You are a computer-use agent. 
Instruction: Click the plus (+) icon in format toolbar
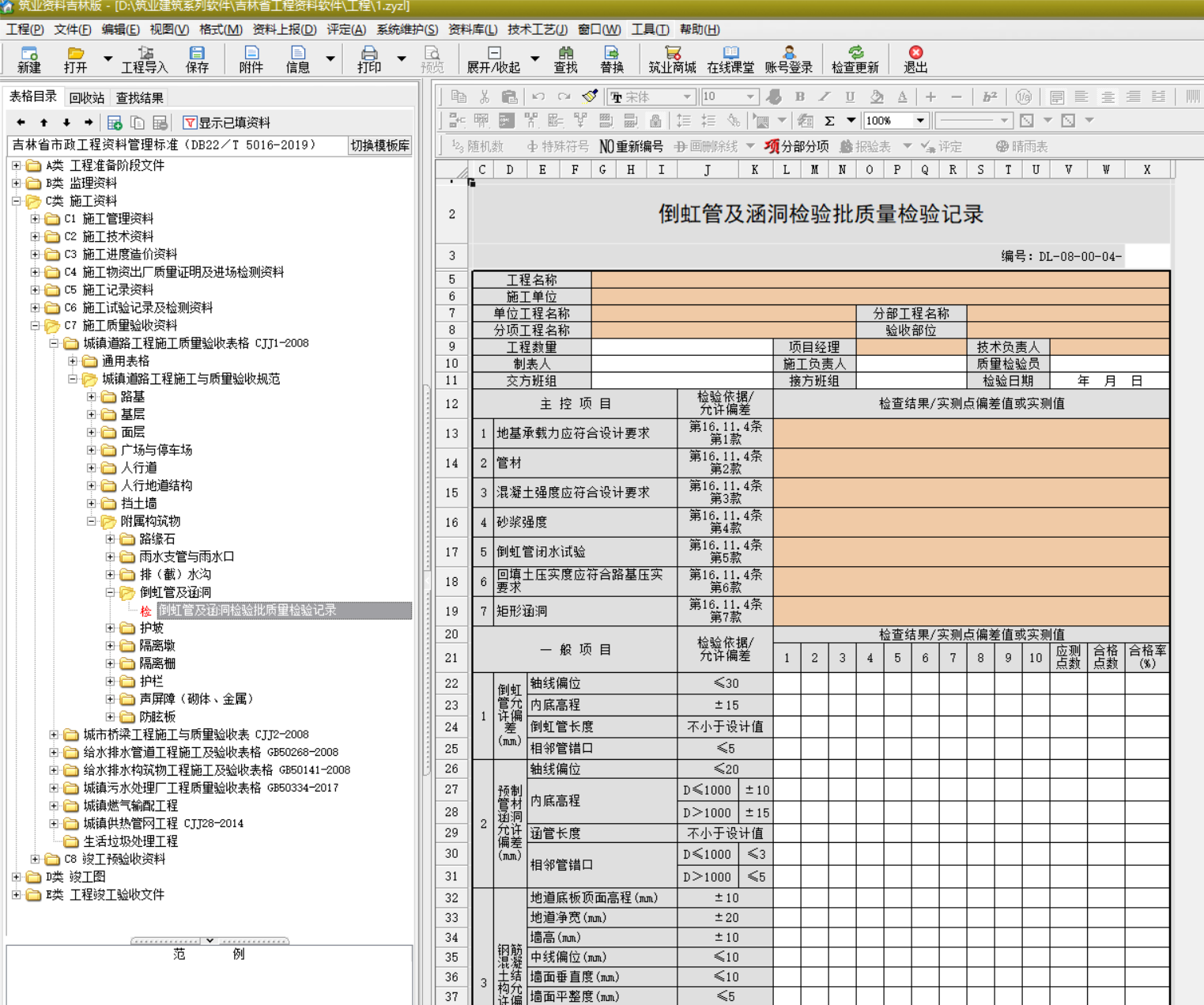tap(930, 96)
